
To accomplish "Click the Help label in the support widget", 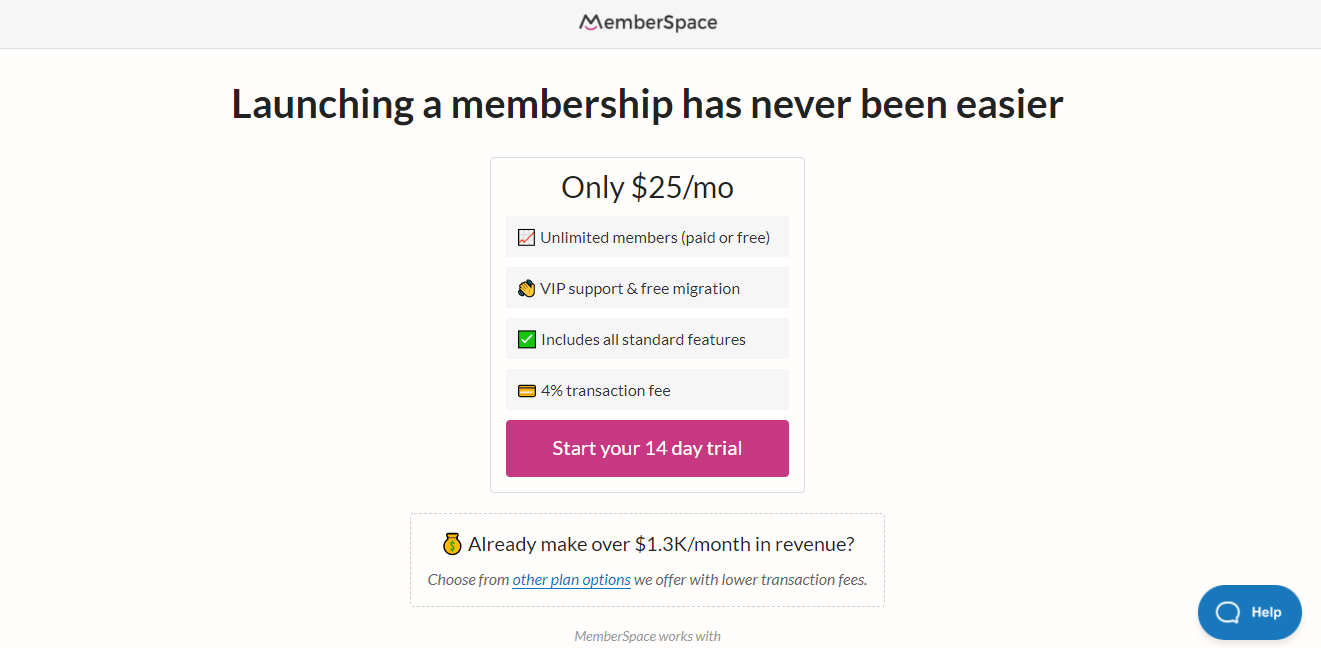I will pos(1266,612).
